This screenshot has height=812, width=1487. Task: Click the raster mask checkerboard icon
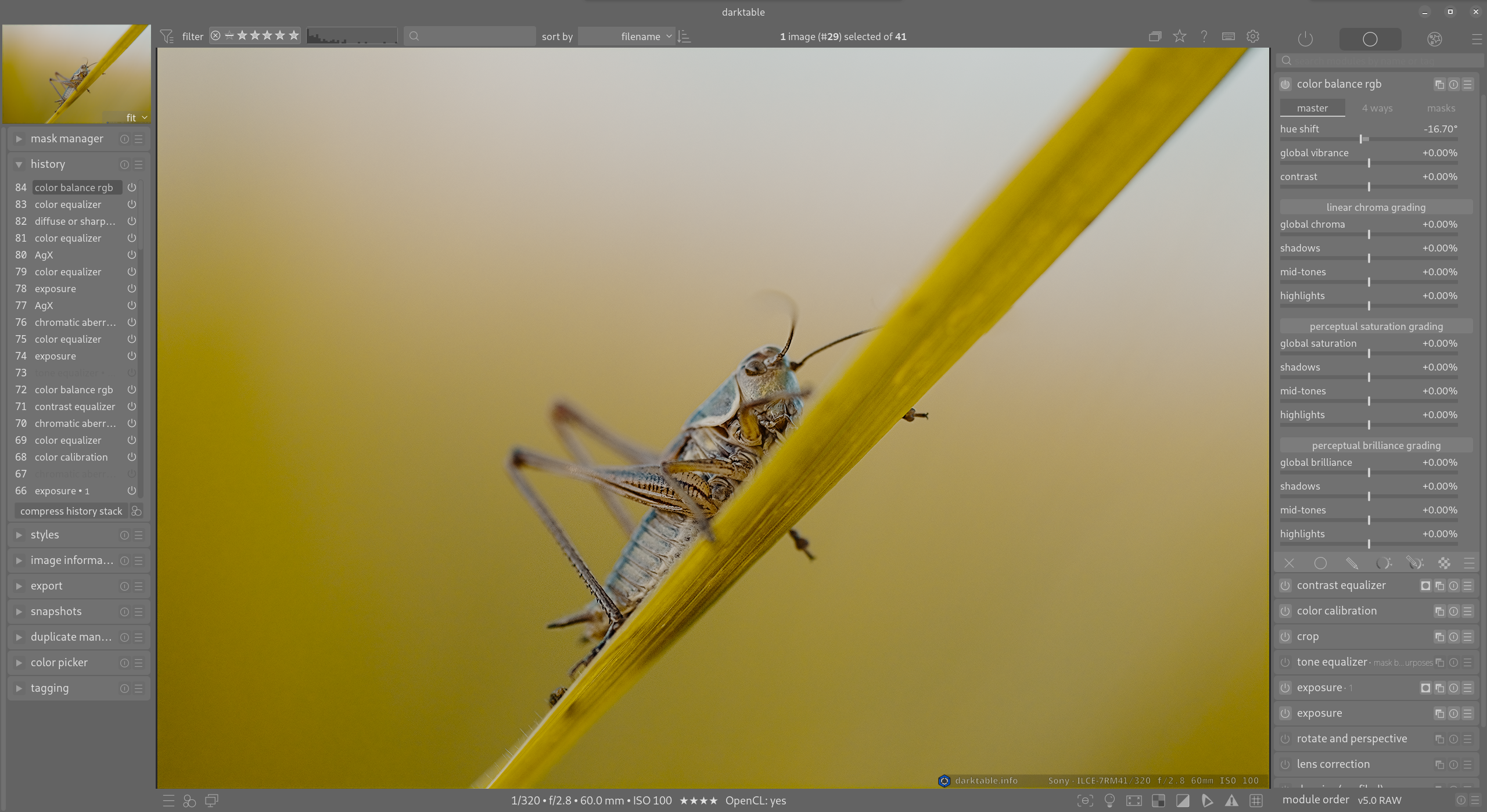pyautogui.click(x=1444, y=563)
